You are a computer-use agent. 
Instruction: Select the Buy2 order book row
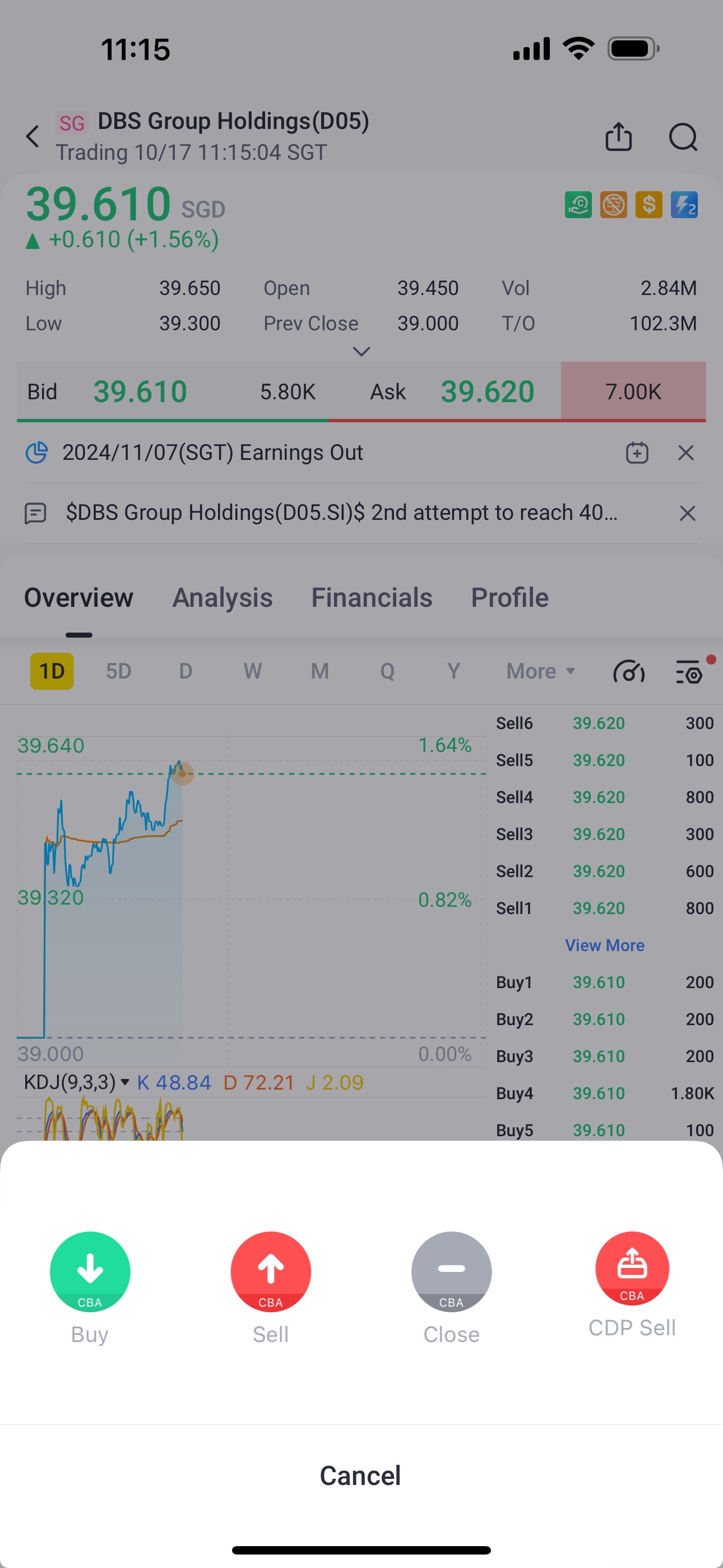605,1019
